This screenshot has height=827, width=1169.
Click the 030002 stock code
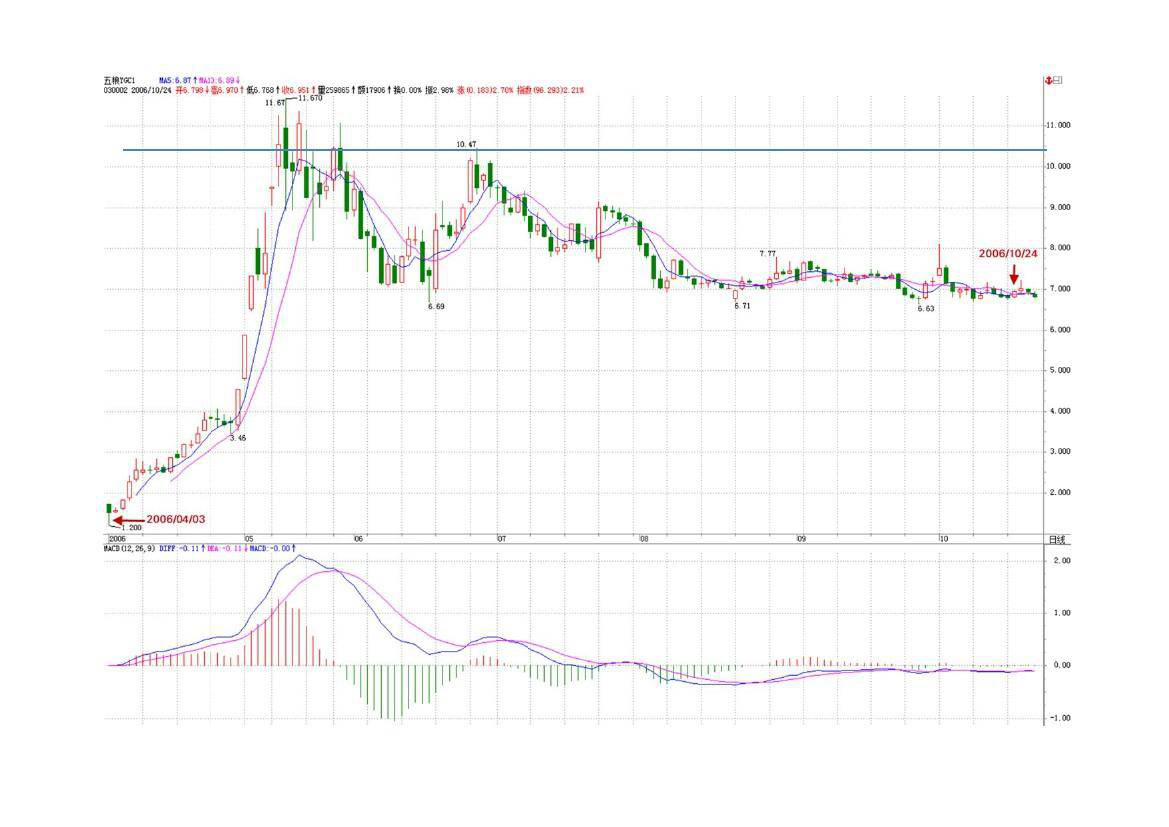(x=115, y=90)
